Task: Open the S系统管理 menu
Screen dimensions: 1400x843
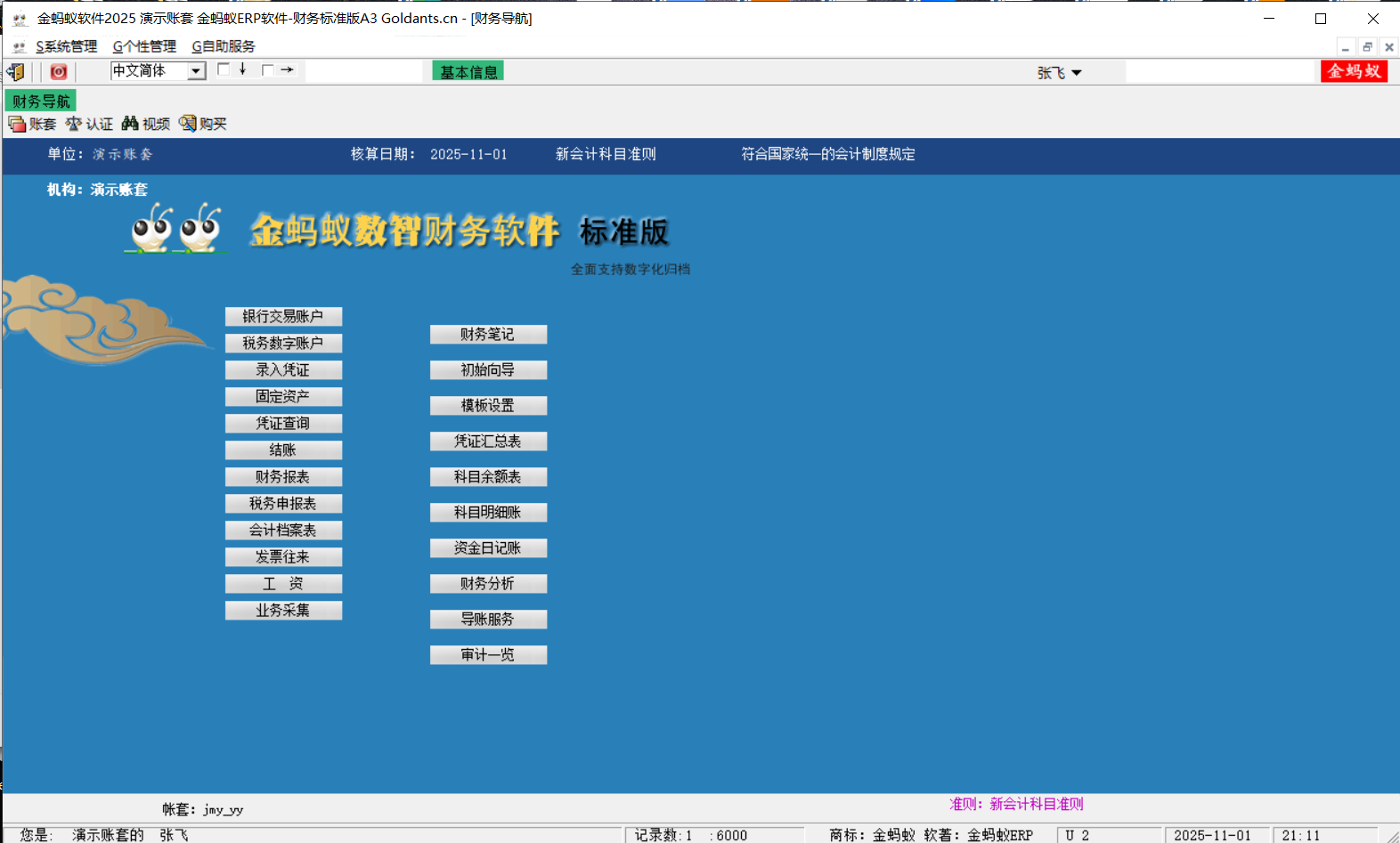Action: tap(67, 46)
